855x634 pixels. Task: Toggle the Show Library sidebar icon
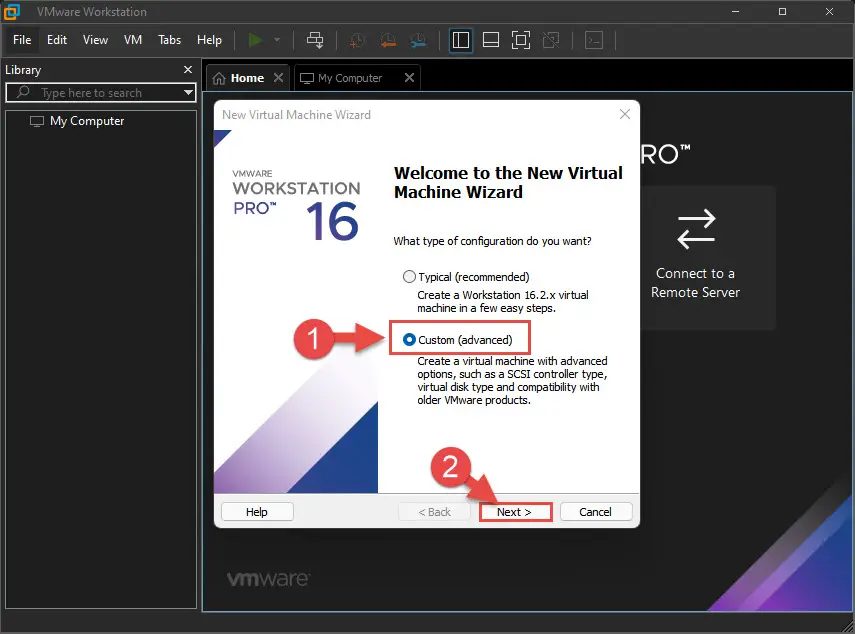[x=461, y=40]
